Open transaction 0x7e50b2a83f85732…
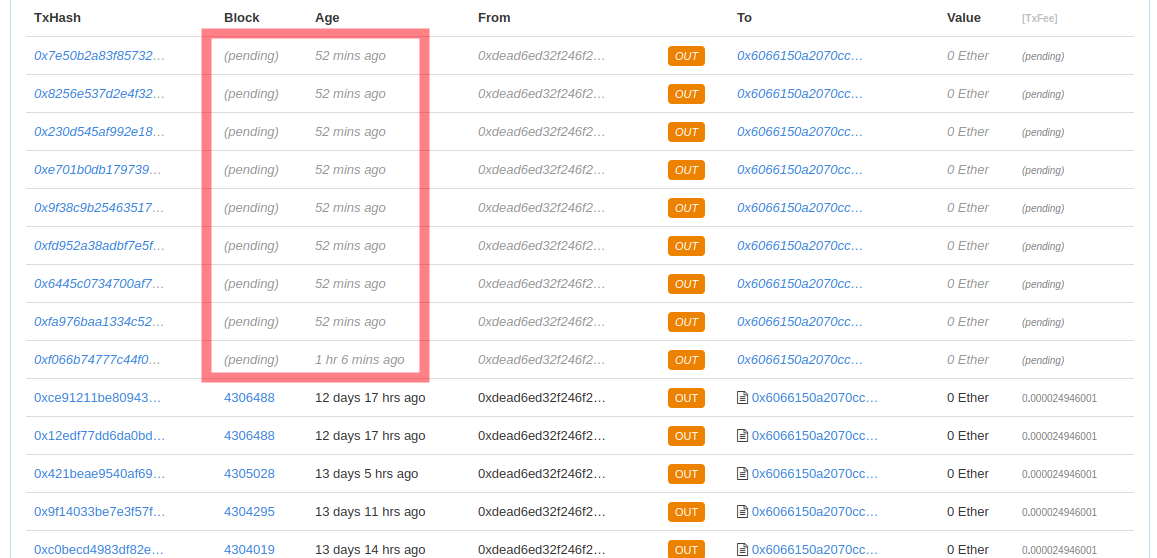The image size is (1157, 558). pos(100,55)
